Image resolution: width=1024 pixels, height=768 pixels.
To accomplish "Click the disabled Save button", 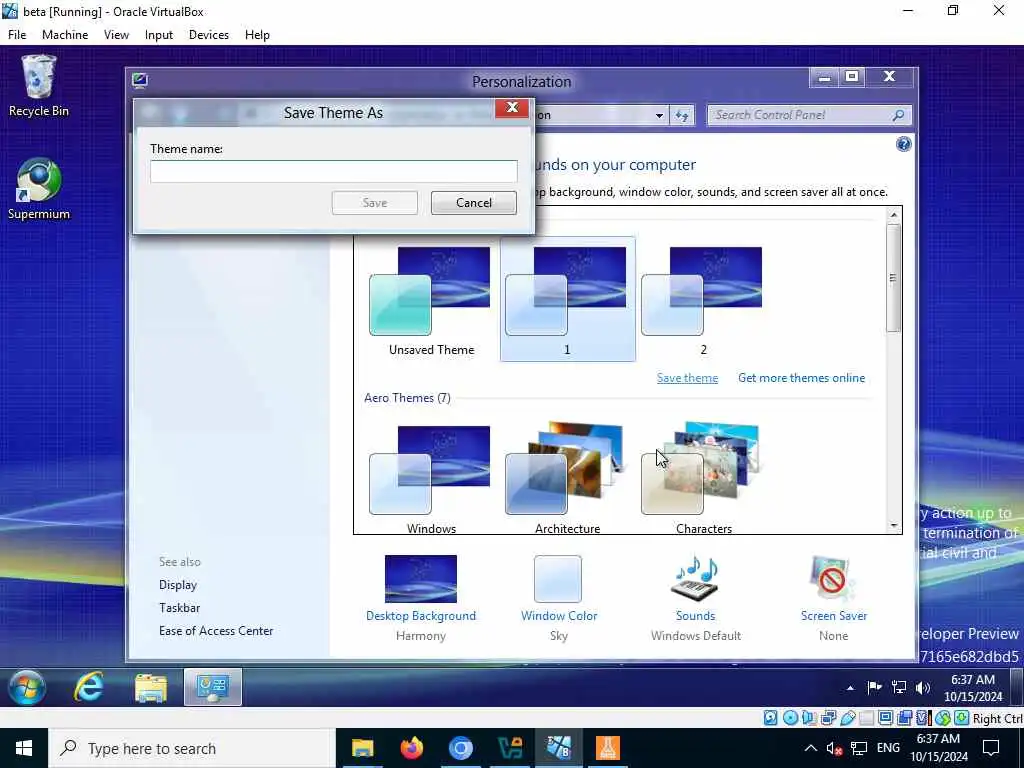I will click(375, 202).
